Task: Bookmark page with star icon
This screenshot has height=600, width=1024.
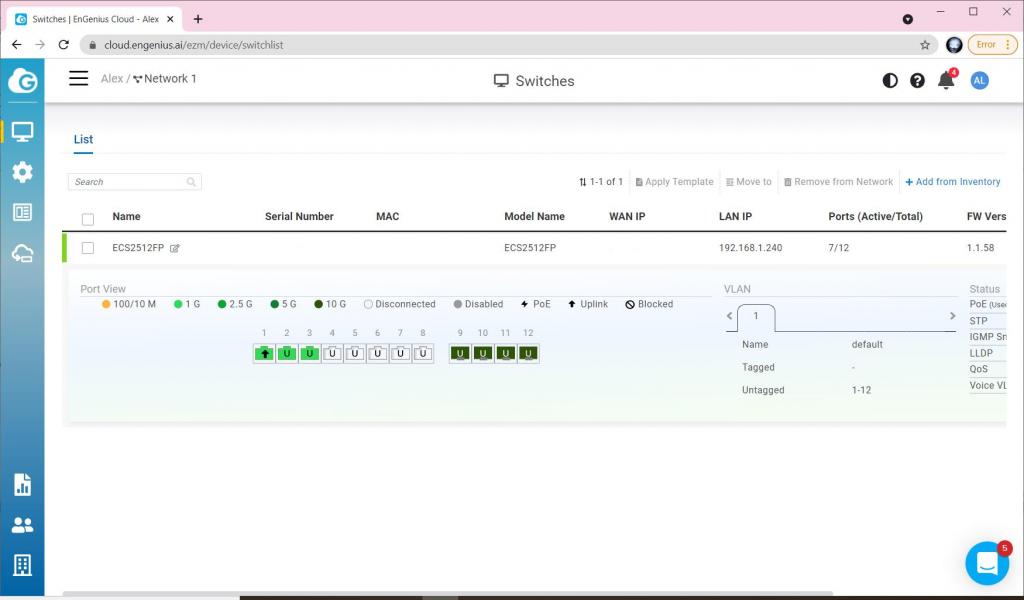Action: point(925,45)
